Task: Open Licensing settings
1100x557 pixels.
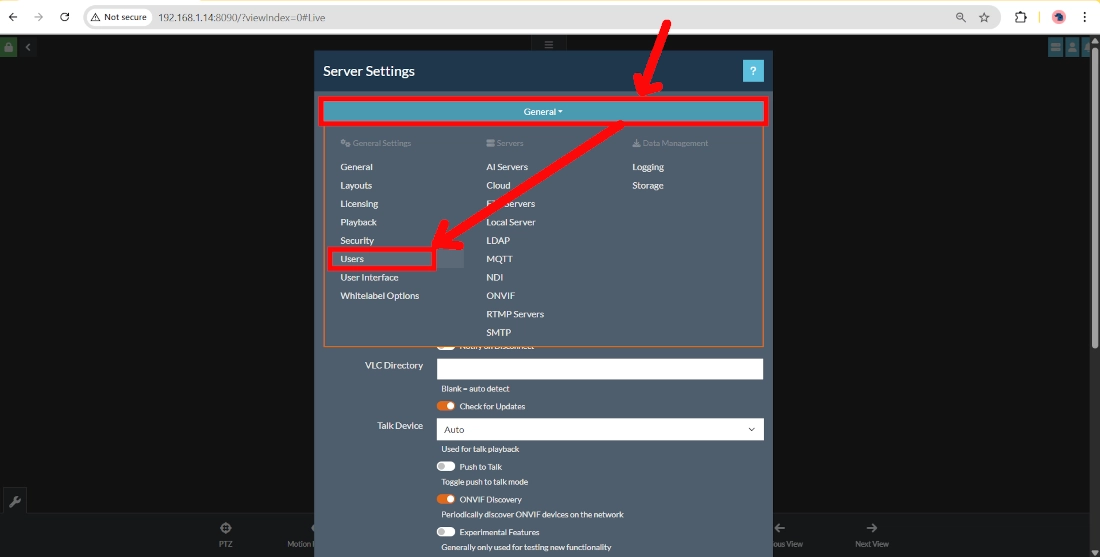Action: pyautogui.click(x=359, y=203)
